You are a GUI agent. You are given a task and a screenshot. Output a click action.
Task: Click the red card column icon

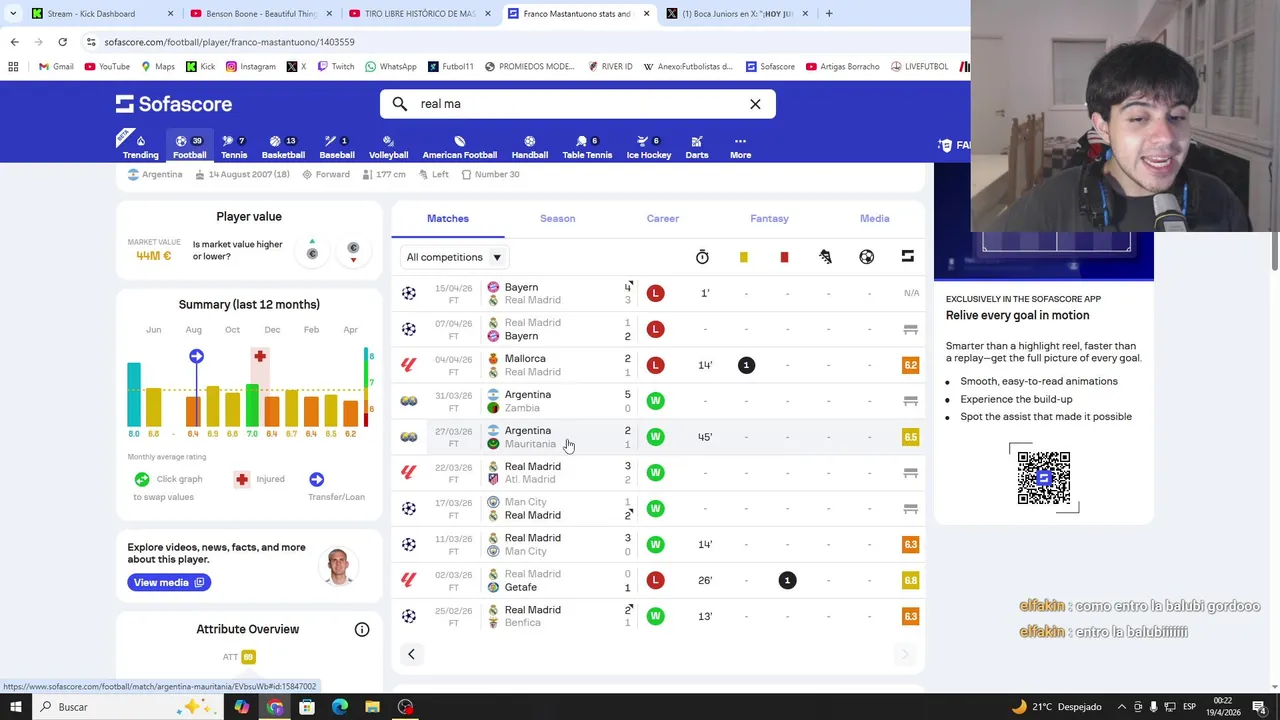point(784,257)
